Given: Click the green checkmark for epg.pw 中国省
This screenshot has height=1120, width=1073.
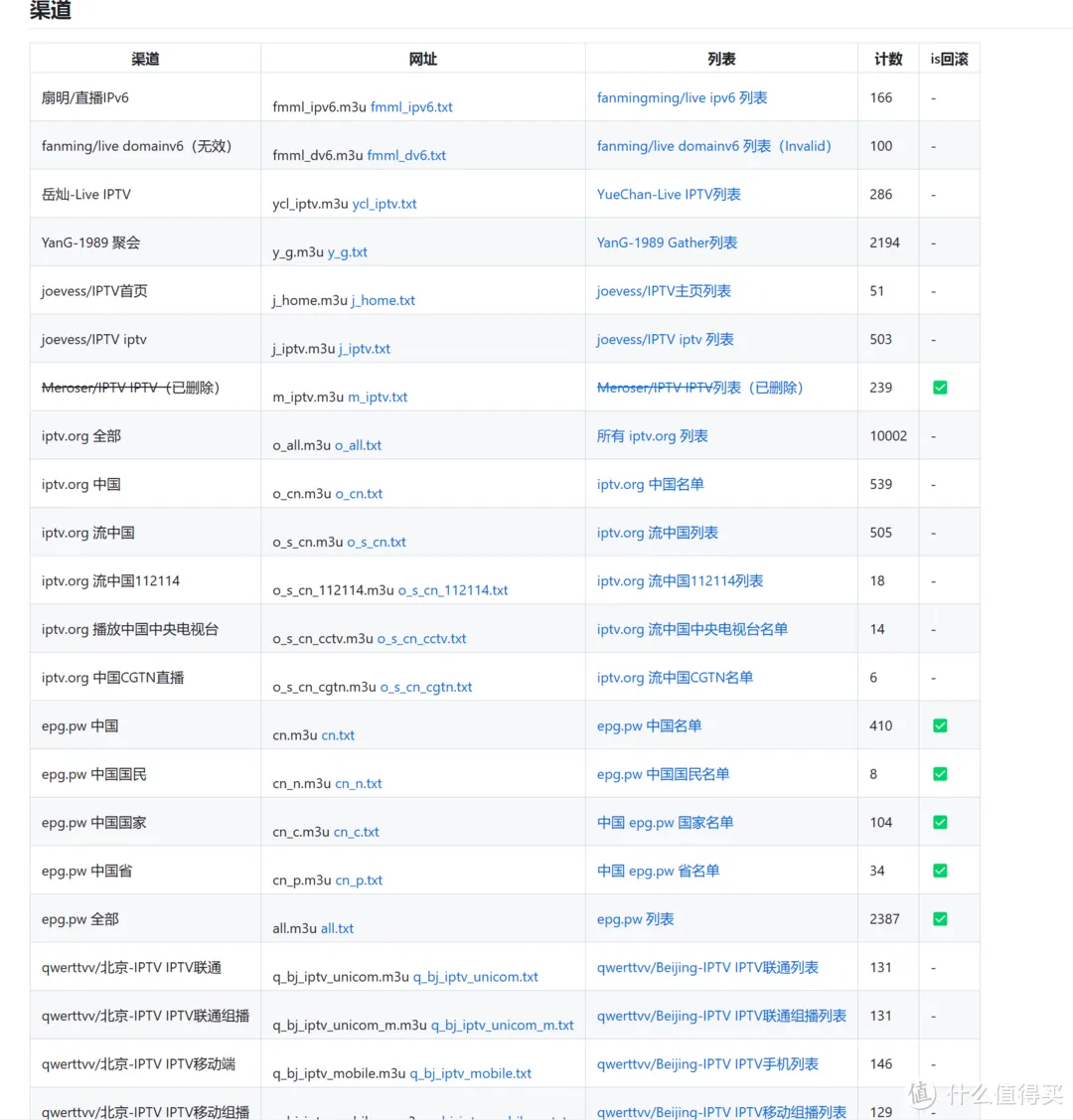Looking at the screenshot, I should (x=940, y=871).
